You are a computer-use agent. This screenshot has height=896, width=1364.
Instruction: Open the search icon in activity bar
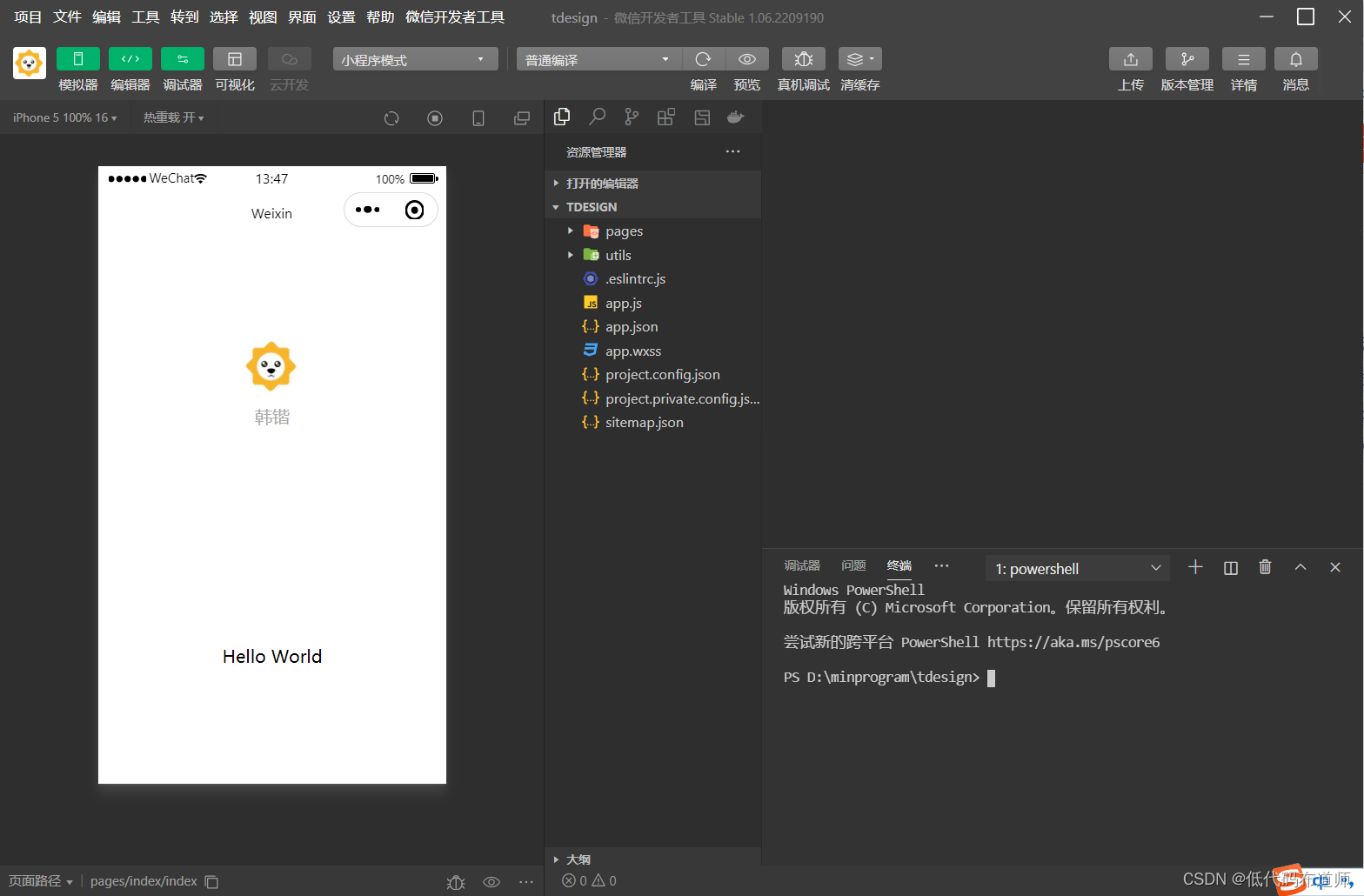click(598, 117)
